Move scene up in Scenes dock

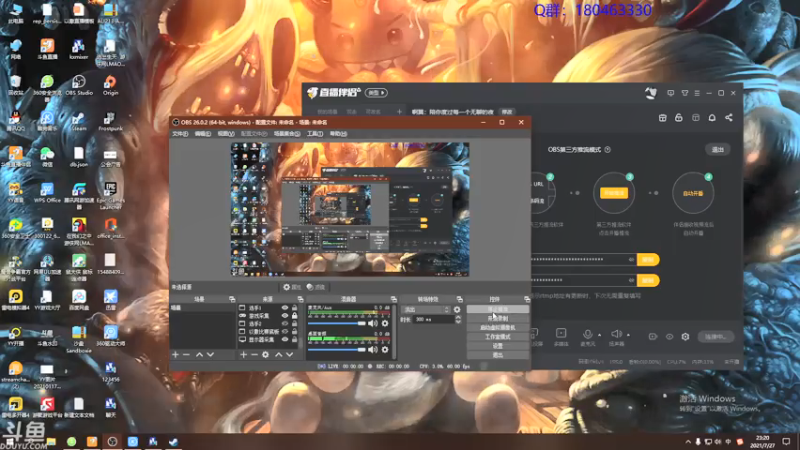coord(199,355)
